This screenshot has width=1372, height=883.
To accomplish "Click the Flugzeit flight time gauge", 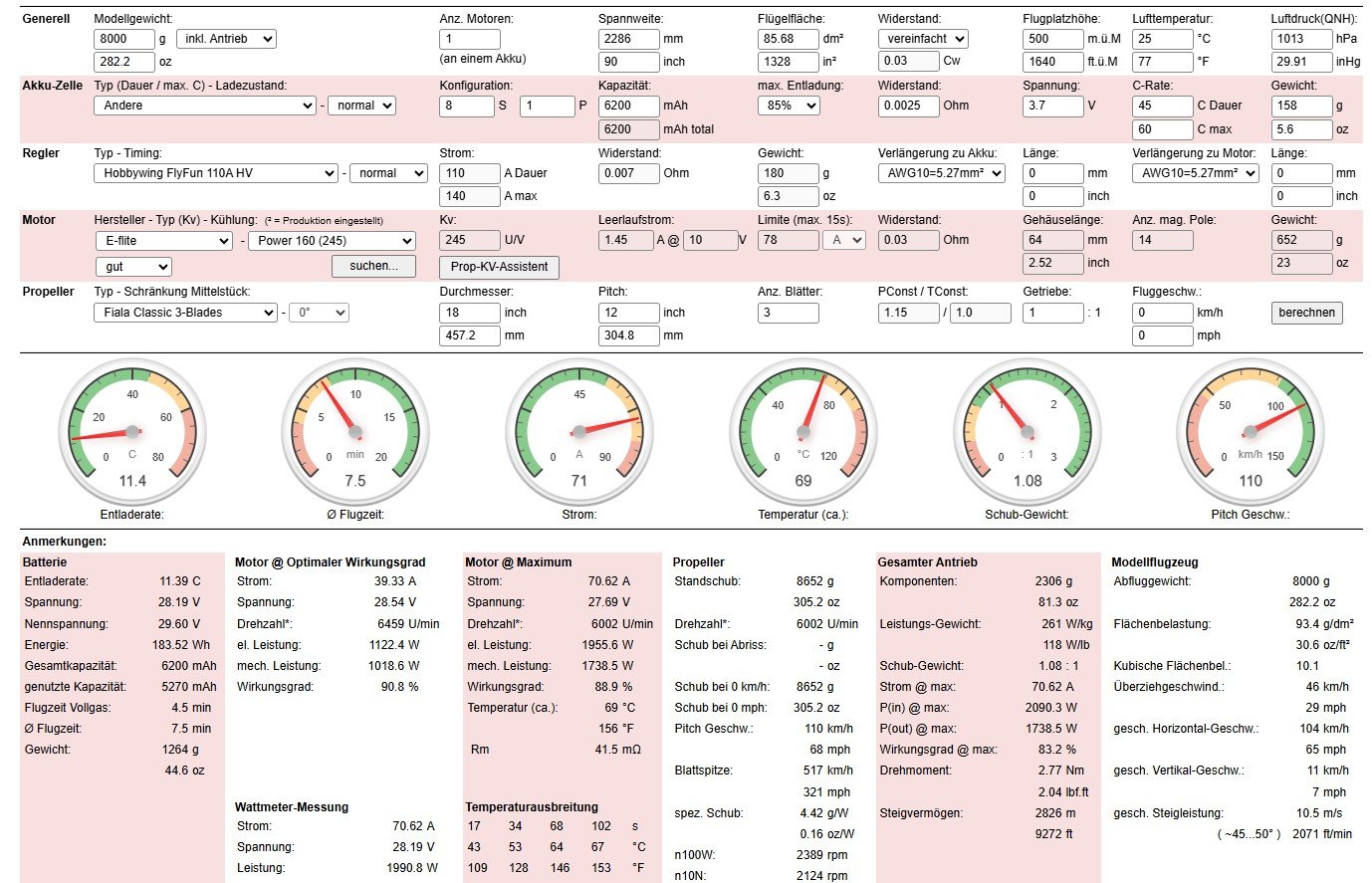I will click(355, 433).
